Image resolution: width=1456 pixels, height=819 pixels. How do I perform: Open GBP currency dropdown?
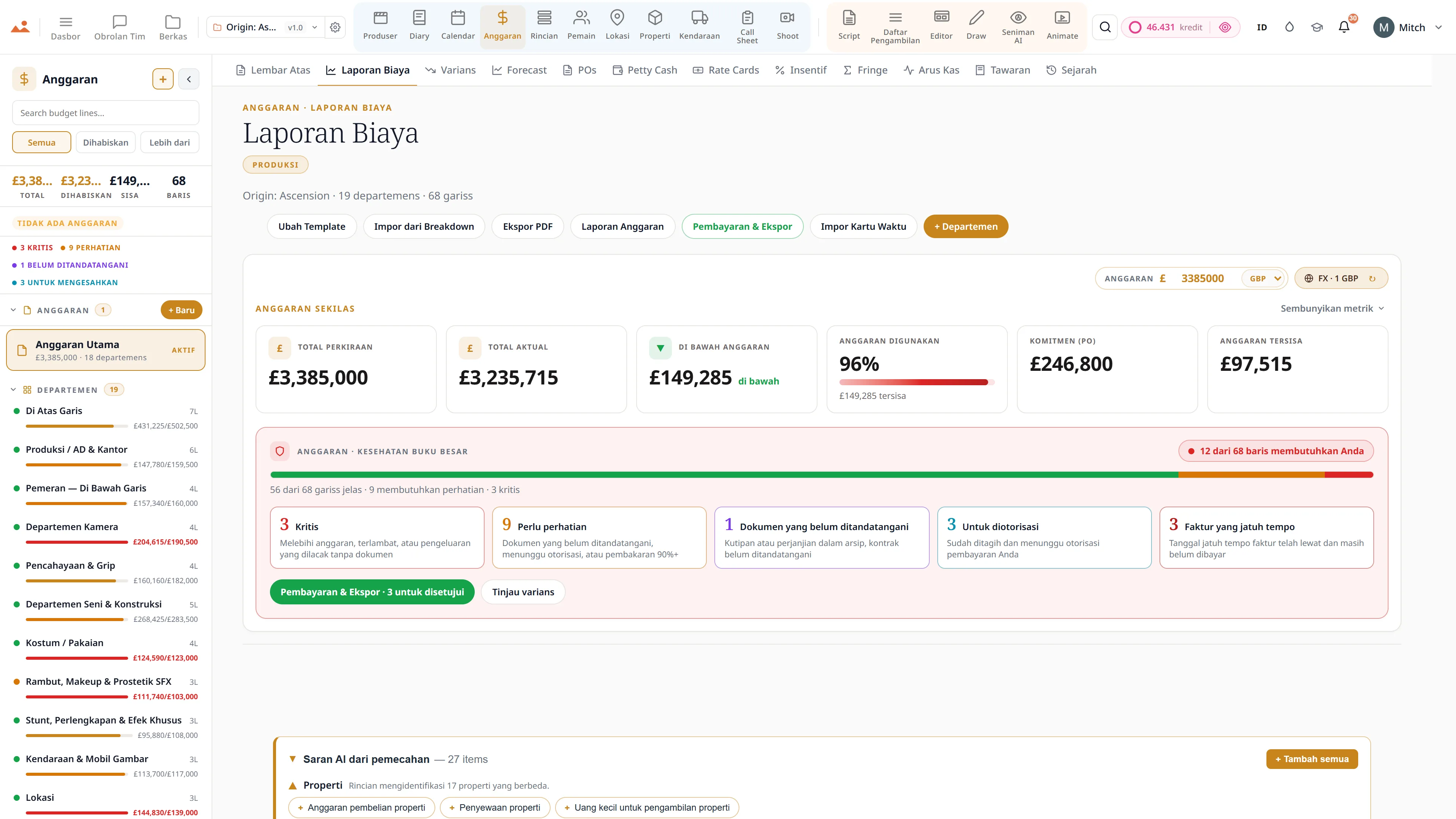tap(1265, 278)
